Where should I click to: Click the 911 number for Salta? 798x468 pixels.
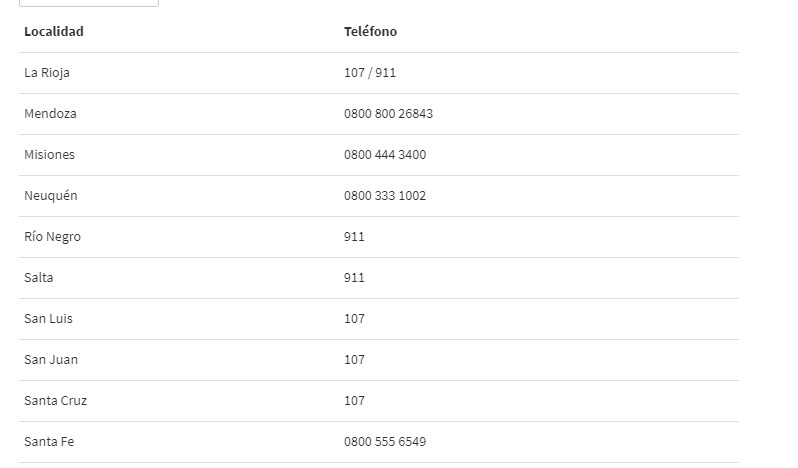tap(354, 278)
